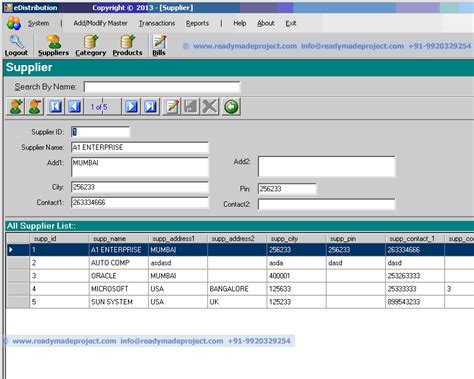Screen dimensions: 474x379
Task: Click the asdasd address cell
Action: [178, 263]
